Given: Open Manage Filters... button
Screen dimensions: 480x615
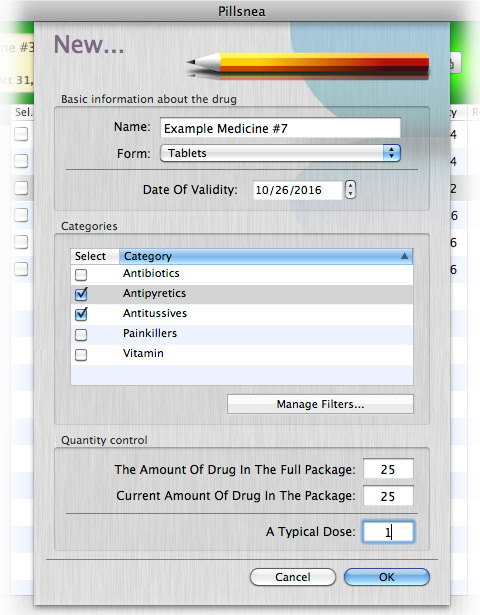Looking at the screenshot, I should [320, 404].
